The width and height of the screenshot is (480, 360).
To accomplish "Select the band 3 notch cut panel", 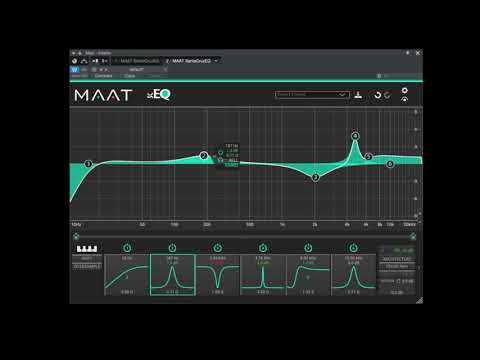I will coord(217,275).
